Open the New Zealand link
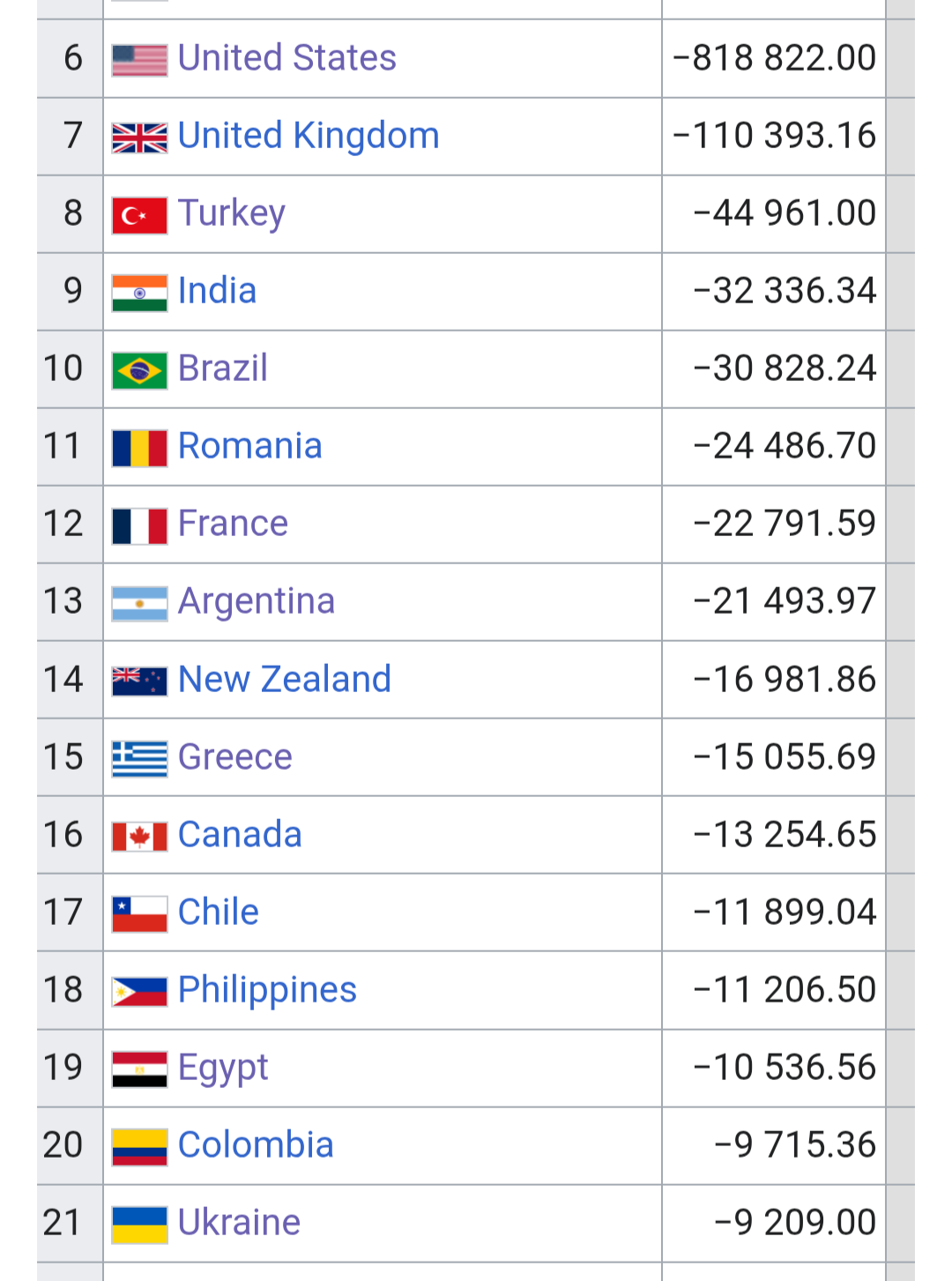This screenshot has width=952, height=1281. (284, 680)
